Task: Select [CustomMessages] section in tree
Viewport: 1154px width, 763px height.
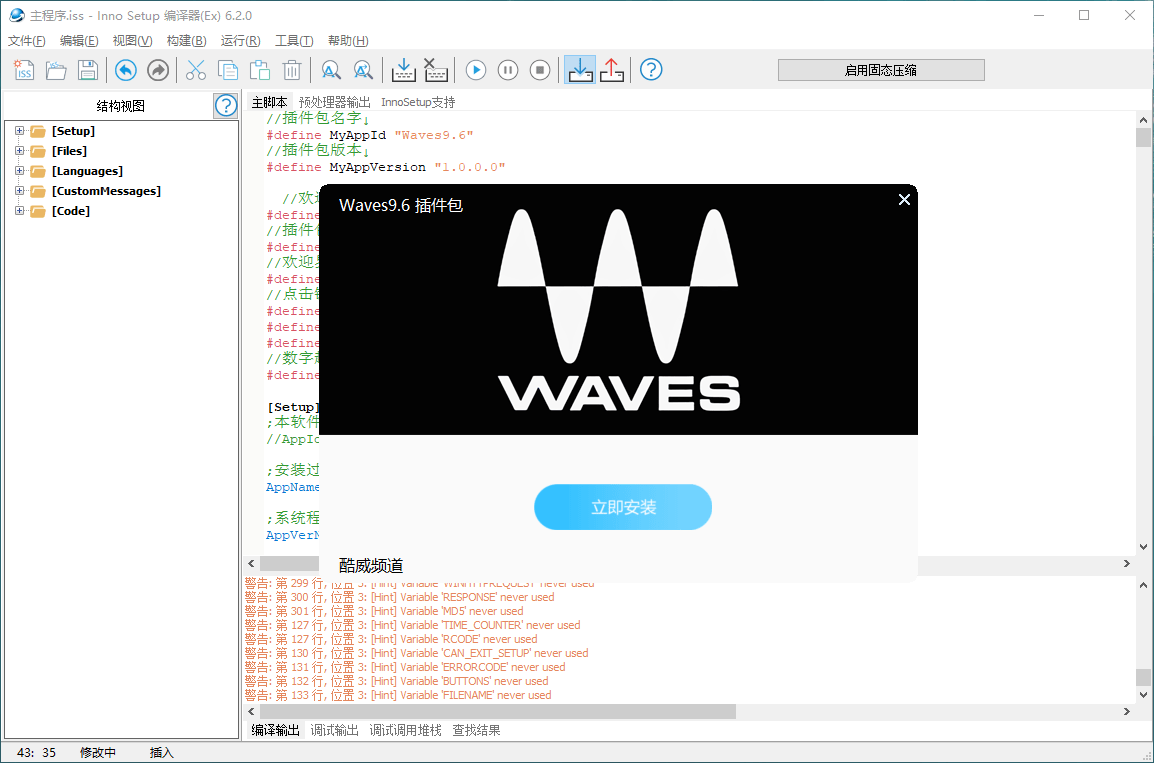Action: [x=106, y=191]
